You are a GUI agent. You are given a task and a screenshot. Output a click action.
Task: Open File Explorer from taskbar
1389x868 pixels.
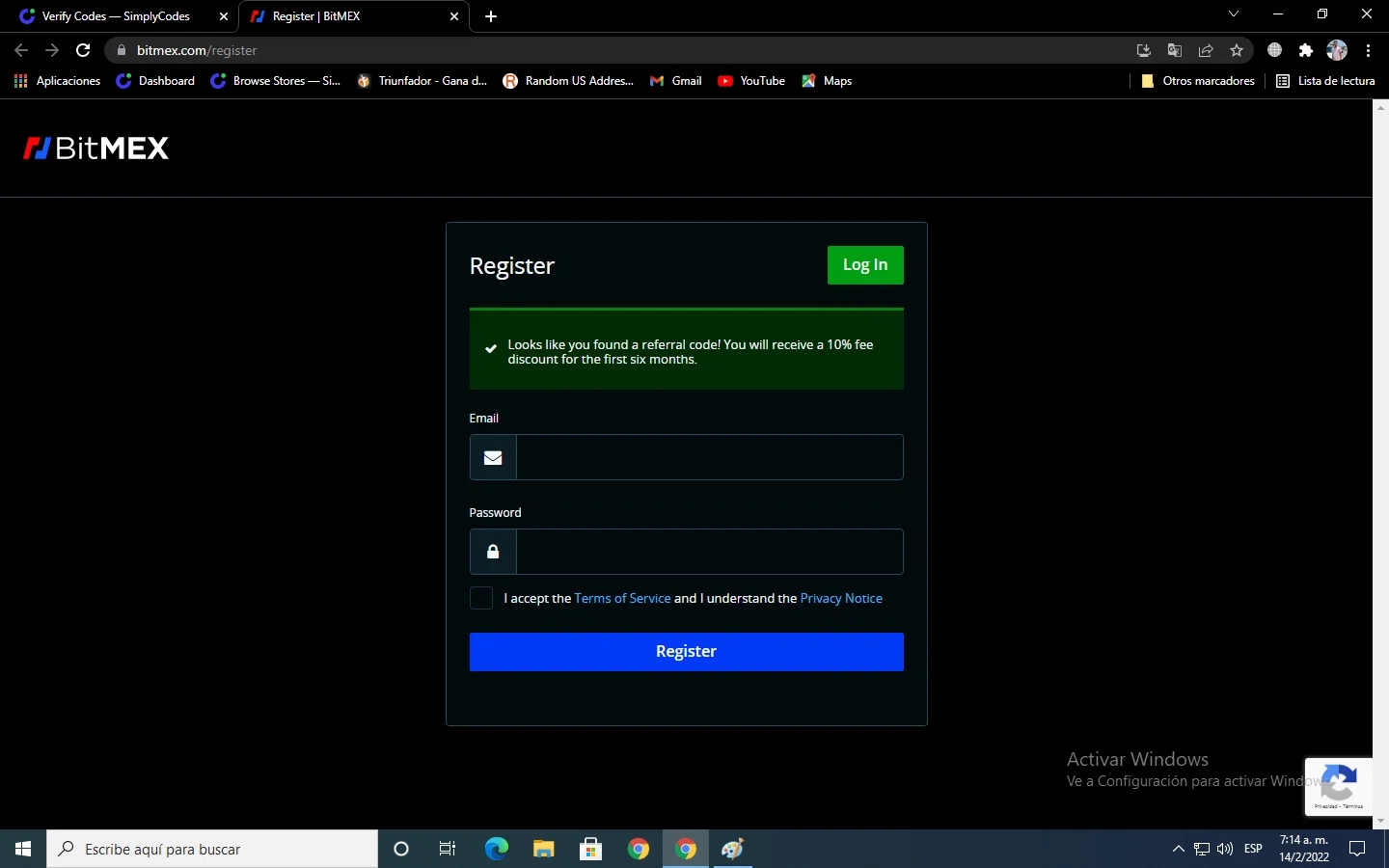(x=544, y=849)
